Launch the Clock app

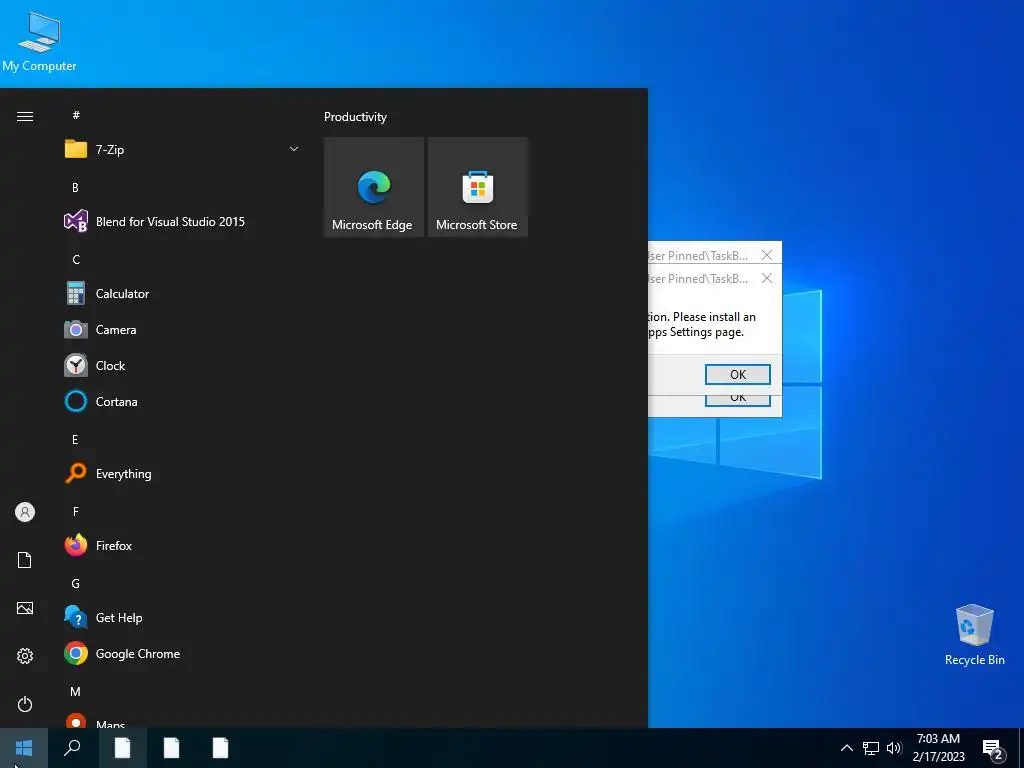110,366
